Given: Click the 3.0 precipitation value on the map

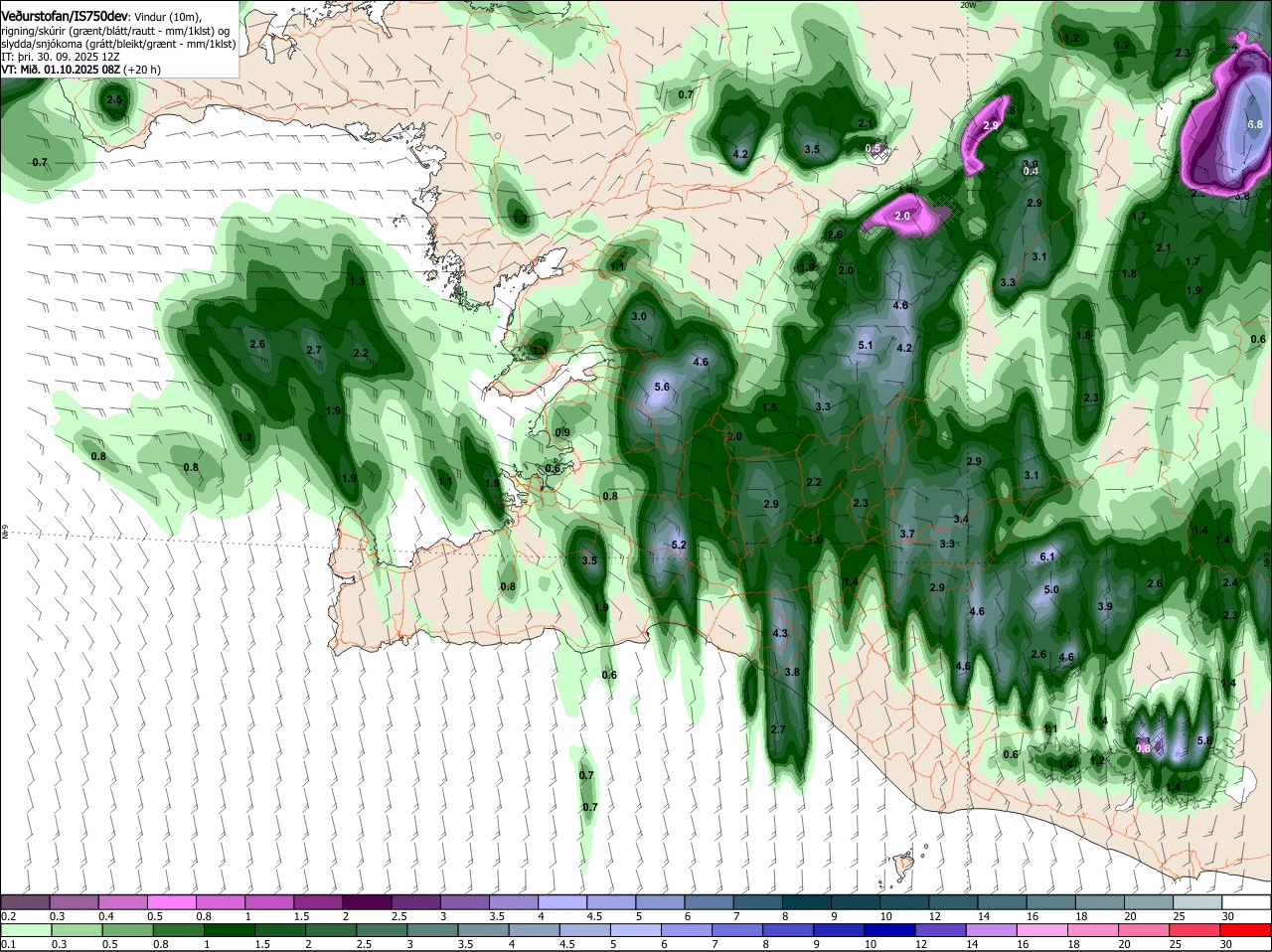Looking at the screenshot, I should 639,317.
